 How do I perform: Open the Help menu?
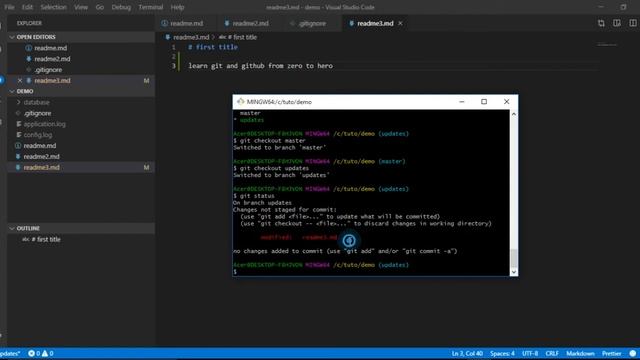(x=177, y=7)
